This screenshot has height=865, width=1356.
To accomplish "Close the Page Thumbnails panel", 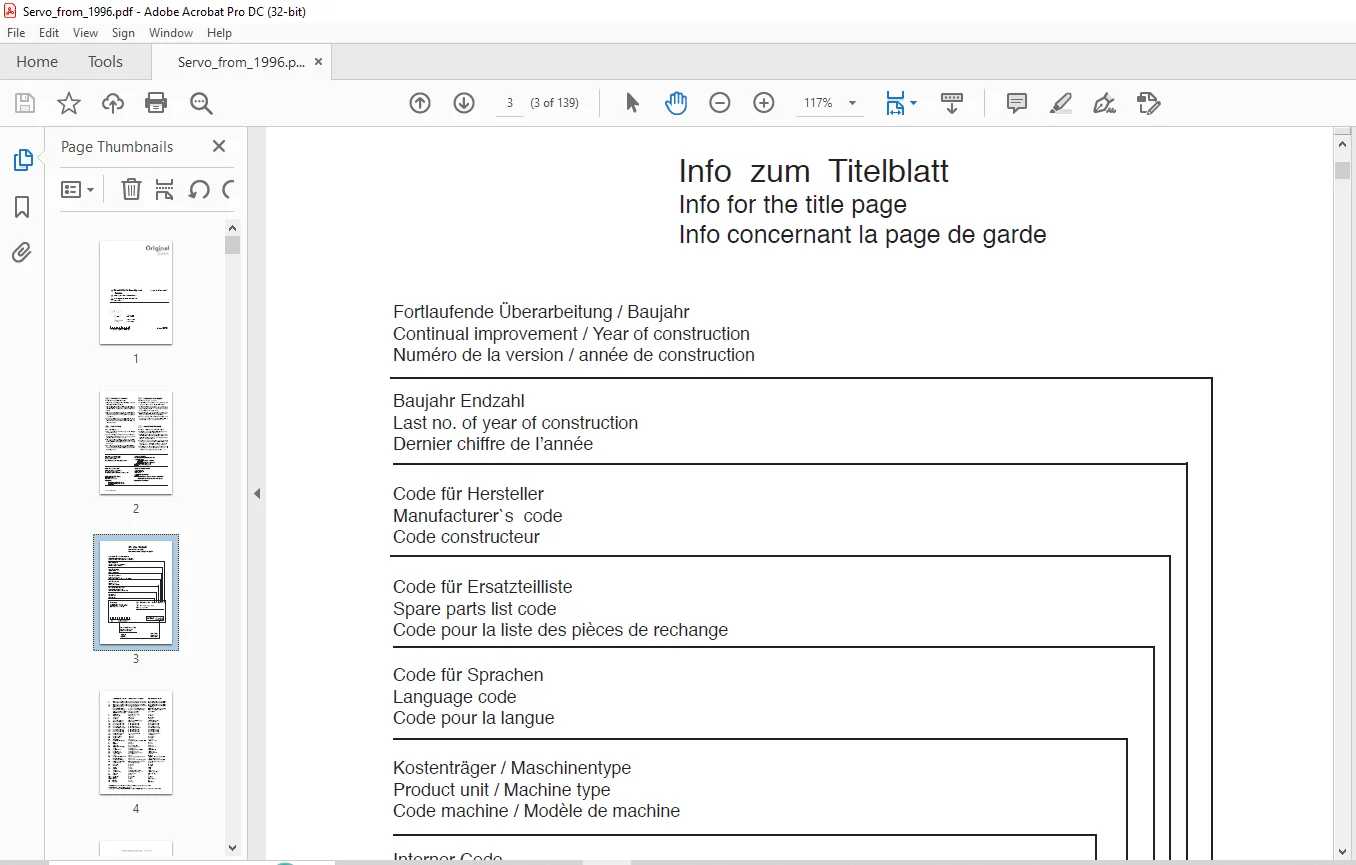I will point(219,146).
